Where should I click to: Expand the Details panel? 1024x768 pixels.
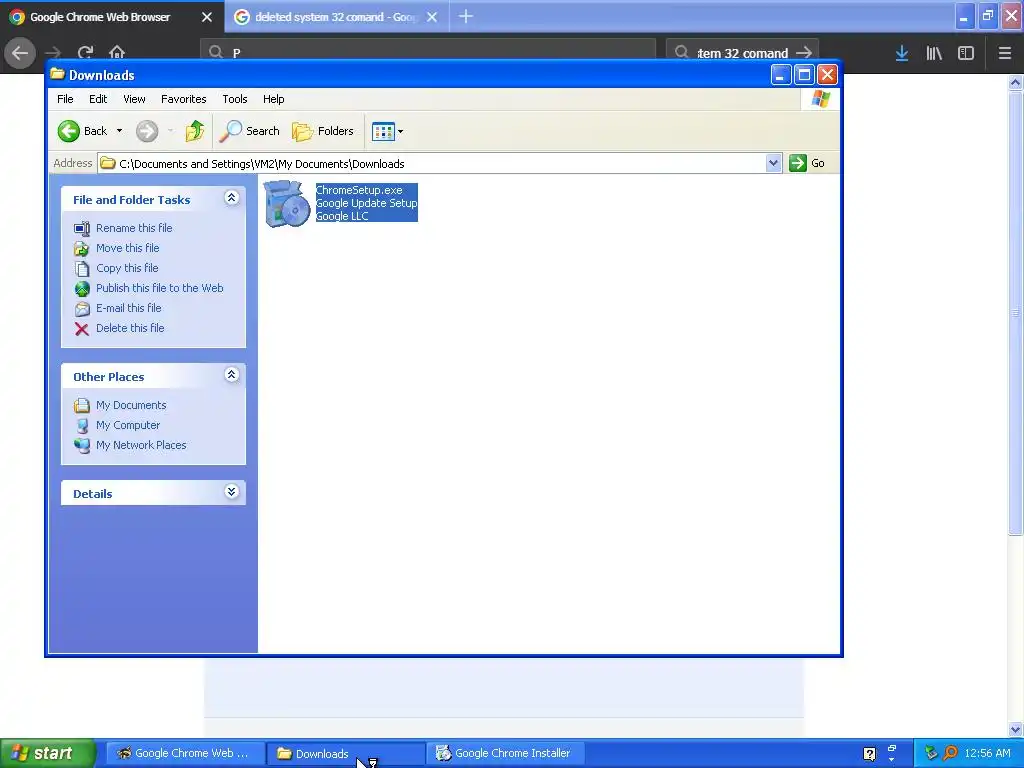click(x=231, y=492)
